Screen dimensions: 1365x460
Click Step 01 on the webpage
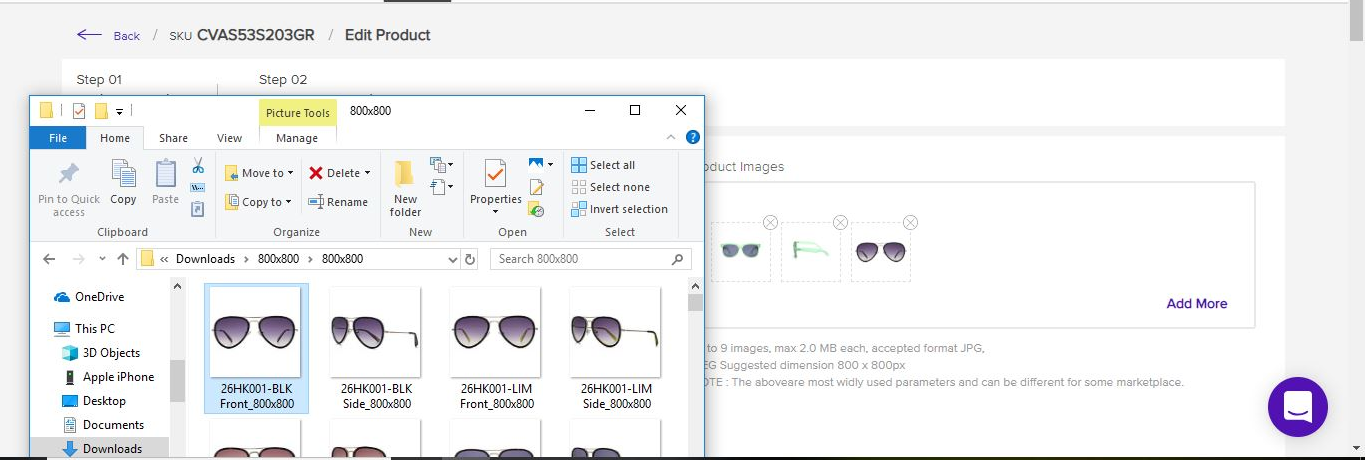point(99,79)
